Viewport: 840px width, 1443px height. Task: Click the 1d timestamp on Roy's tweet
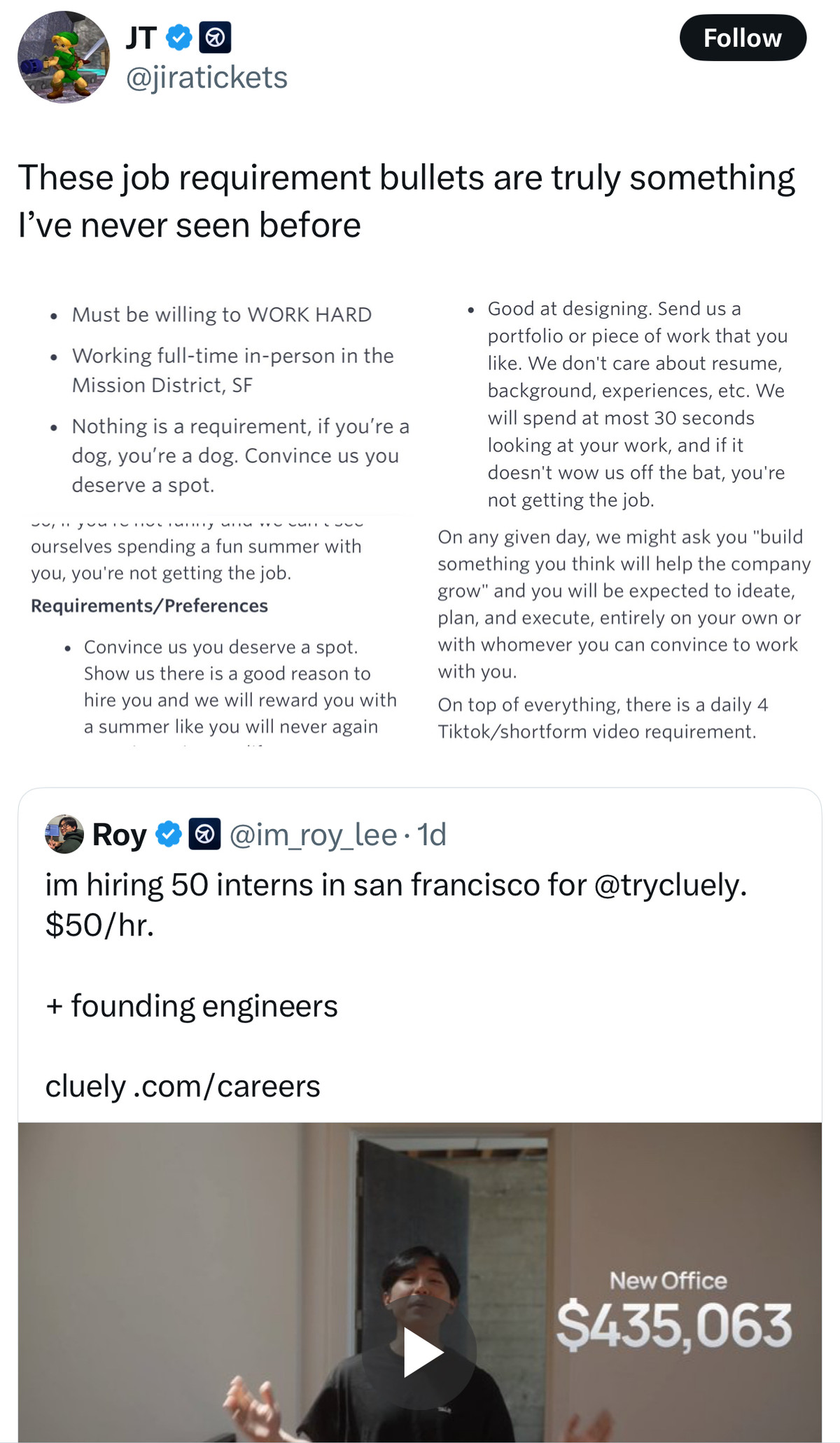tap(431, 834)
